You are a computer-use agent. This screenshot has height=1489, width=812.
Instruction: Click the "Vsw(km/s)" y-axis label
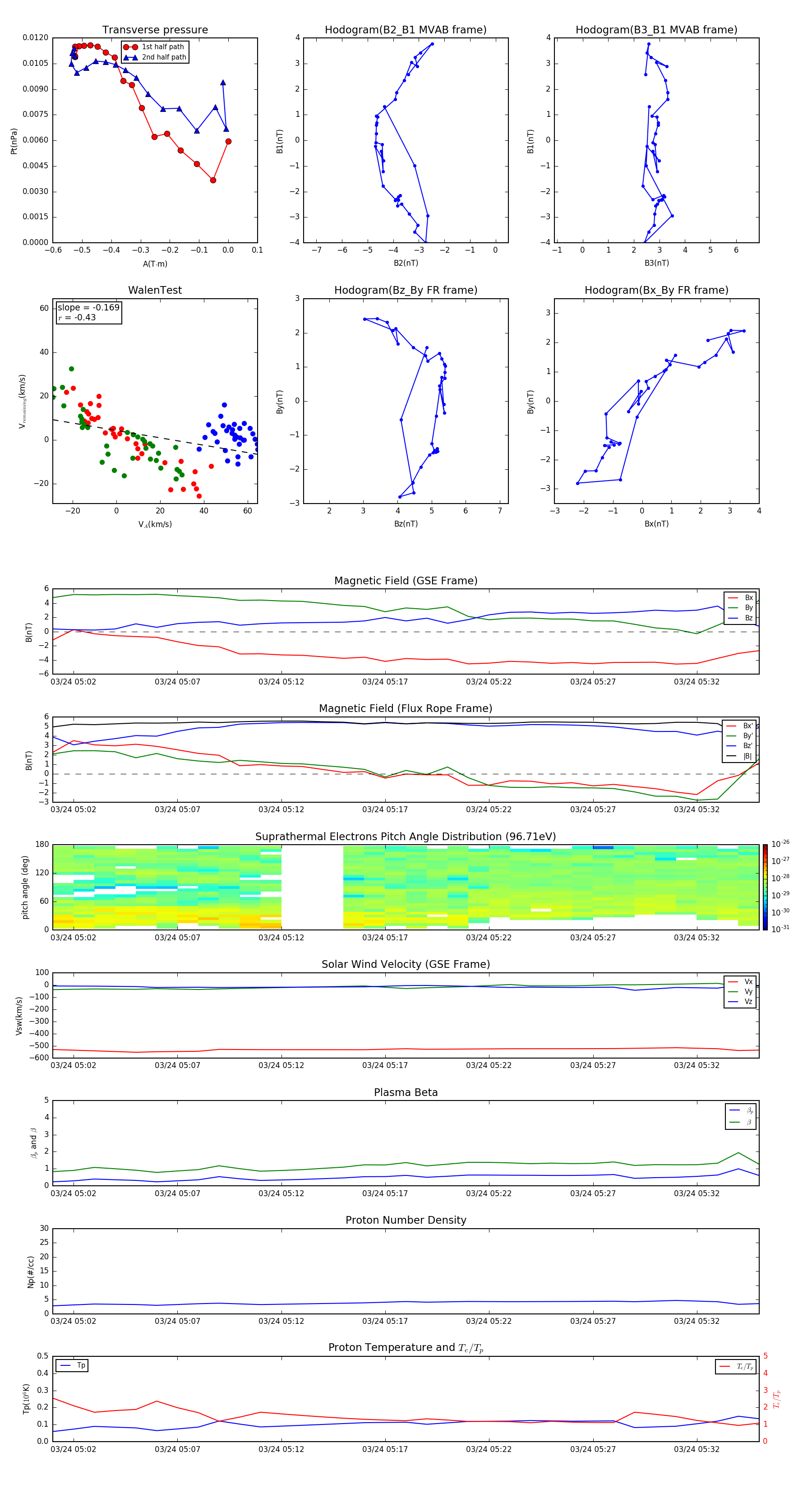click(19, 1016)
